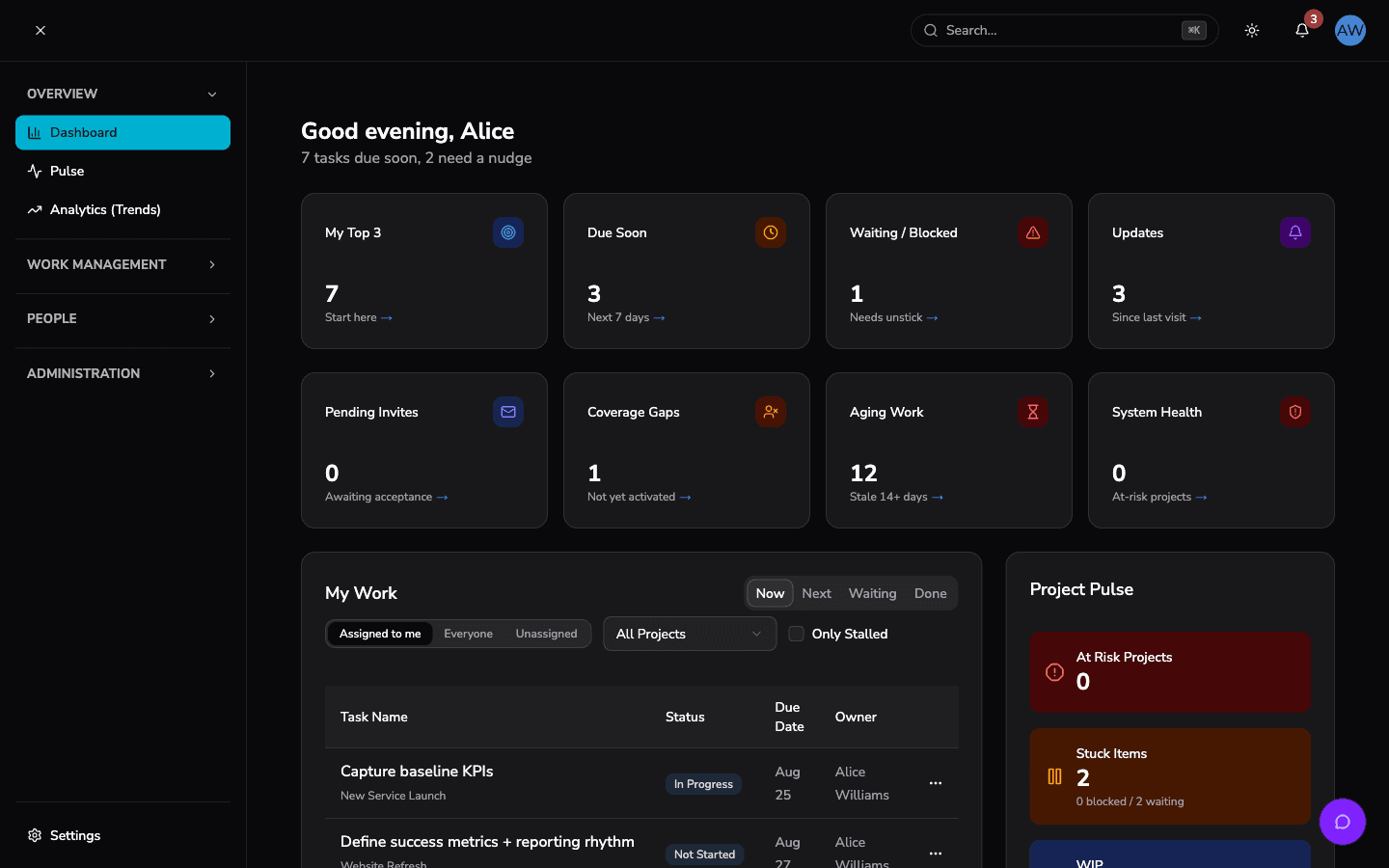Open the notifications bell
The image size is (1389, 868).
point(1302,31)
